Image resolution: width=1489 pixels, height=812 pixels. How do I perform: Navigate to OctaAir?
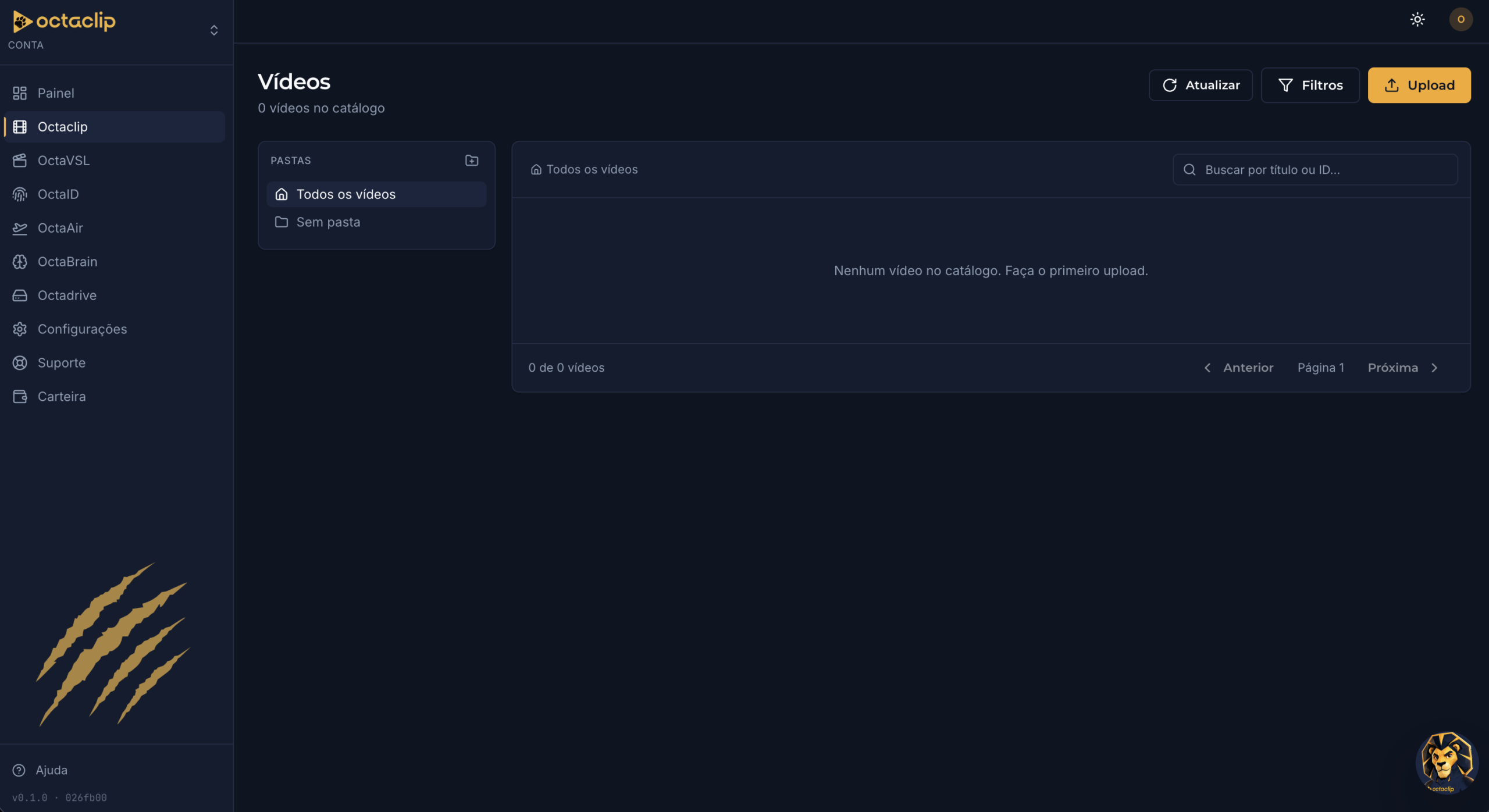[114, 228]
